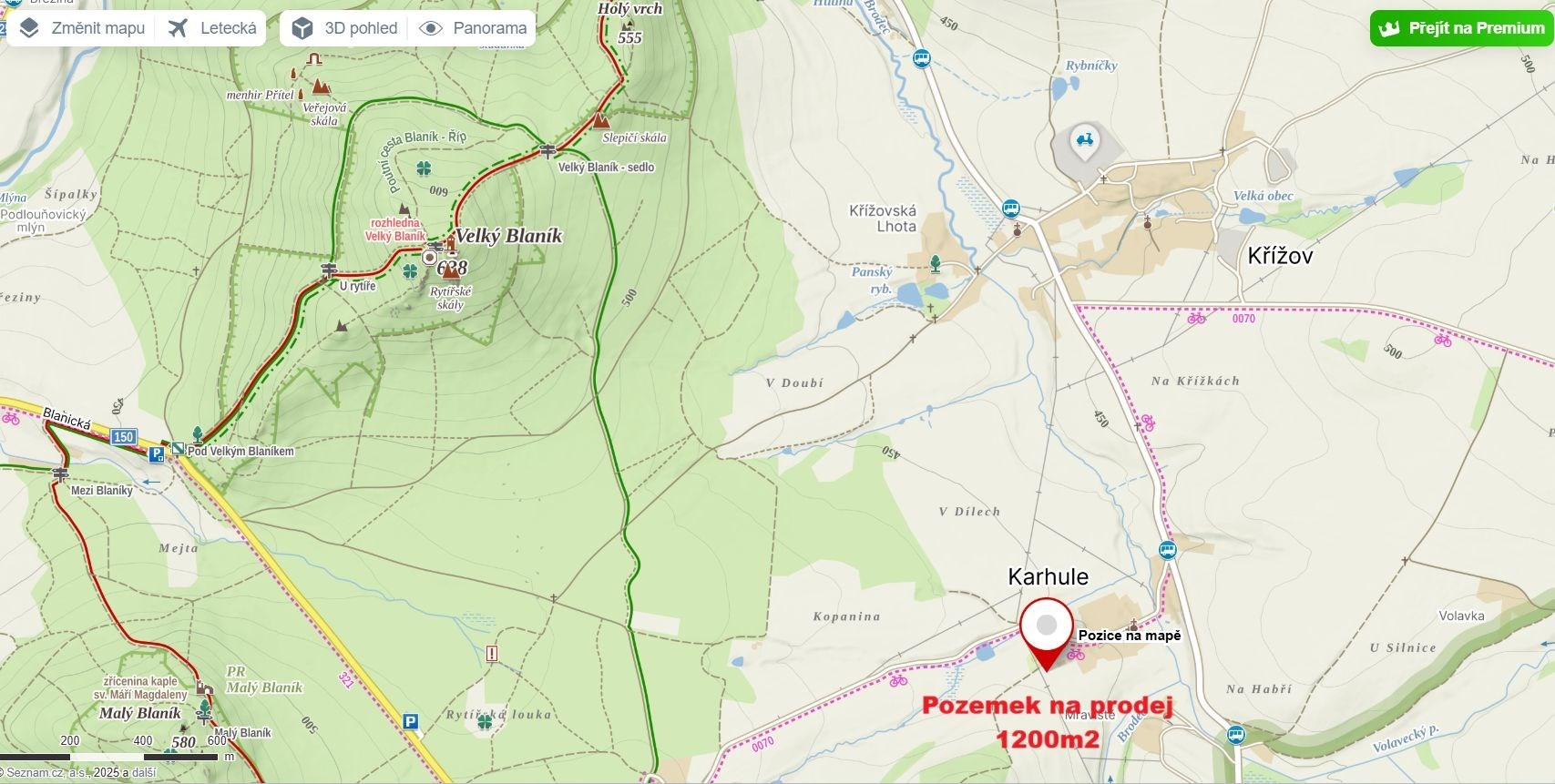The width and height of the screenshot is (1555, 784).
Task: Open the Změnit mapu layer selector
Action: click(x=82, y=28)
